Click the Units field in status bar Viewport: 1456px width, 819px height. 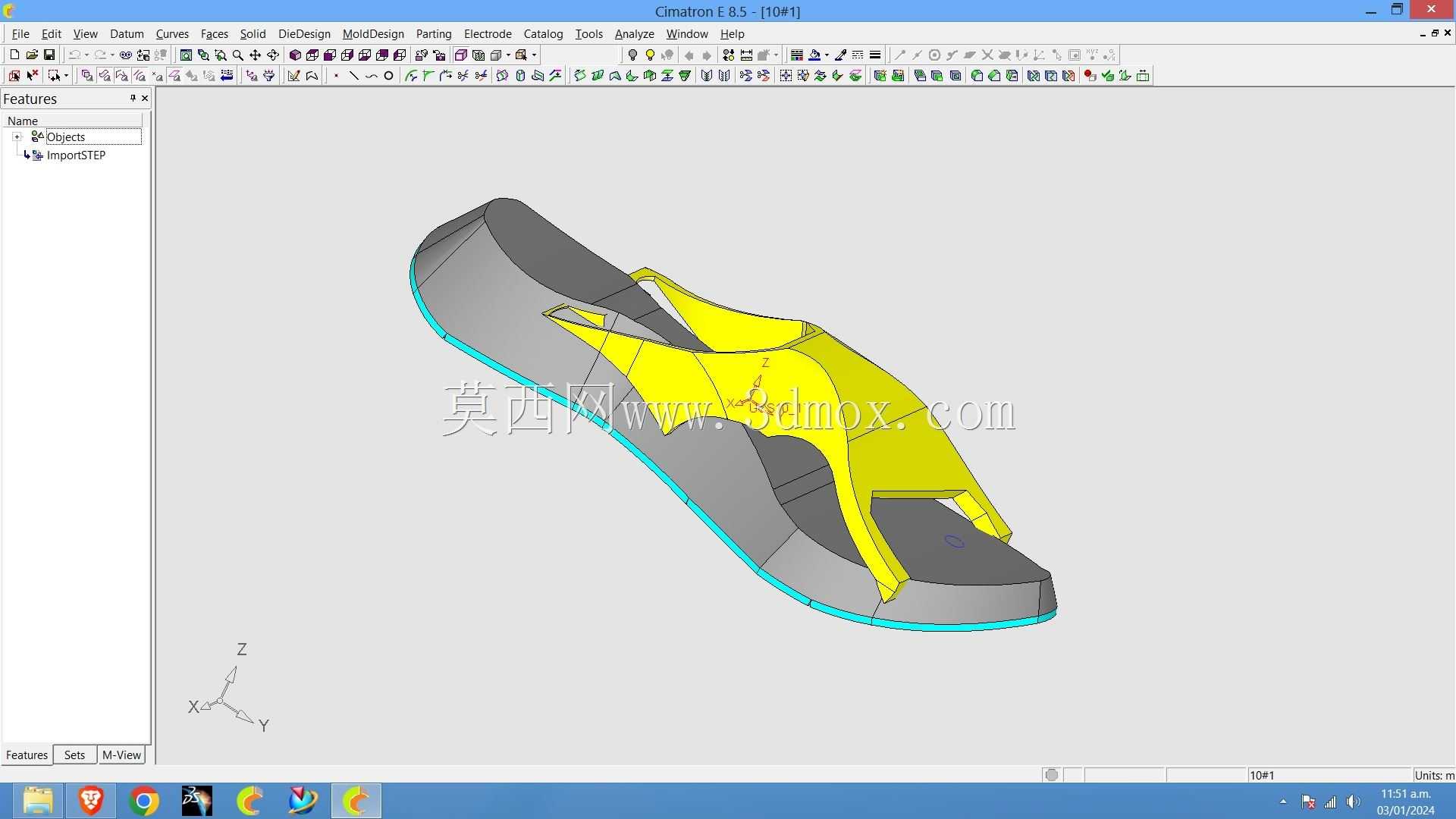(x=1434, y=775)
